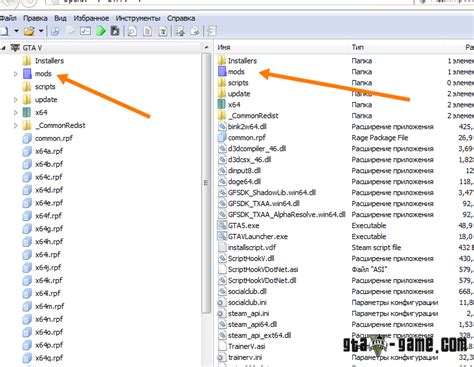Select GFSDK_TXAA_AlphaResolve.win64.dll file
This screenshot has width=474, height=367.
tap(286, 214)
